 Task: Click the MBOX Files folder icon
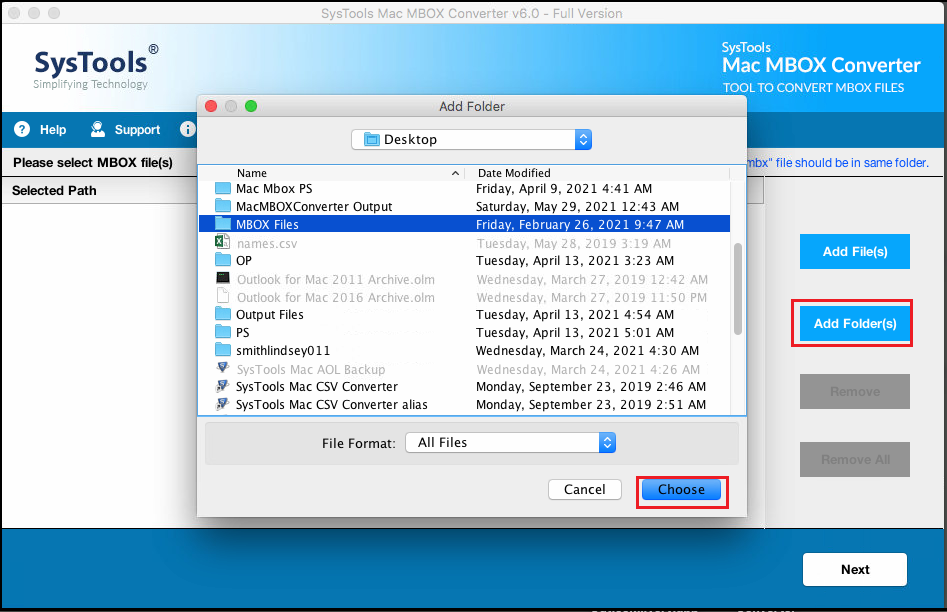coord(223,224)
